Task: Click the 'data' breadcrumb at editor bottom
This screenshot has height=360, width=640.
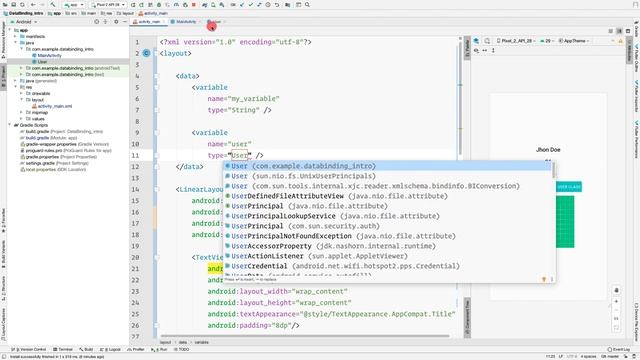Action: (183, 342)
